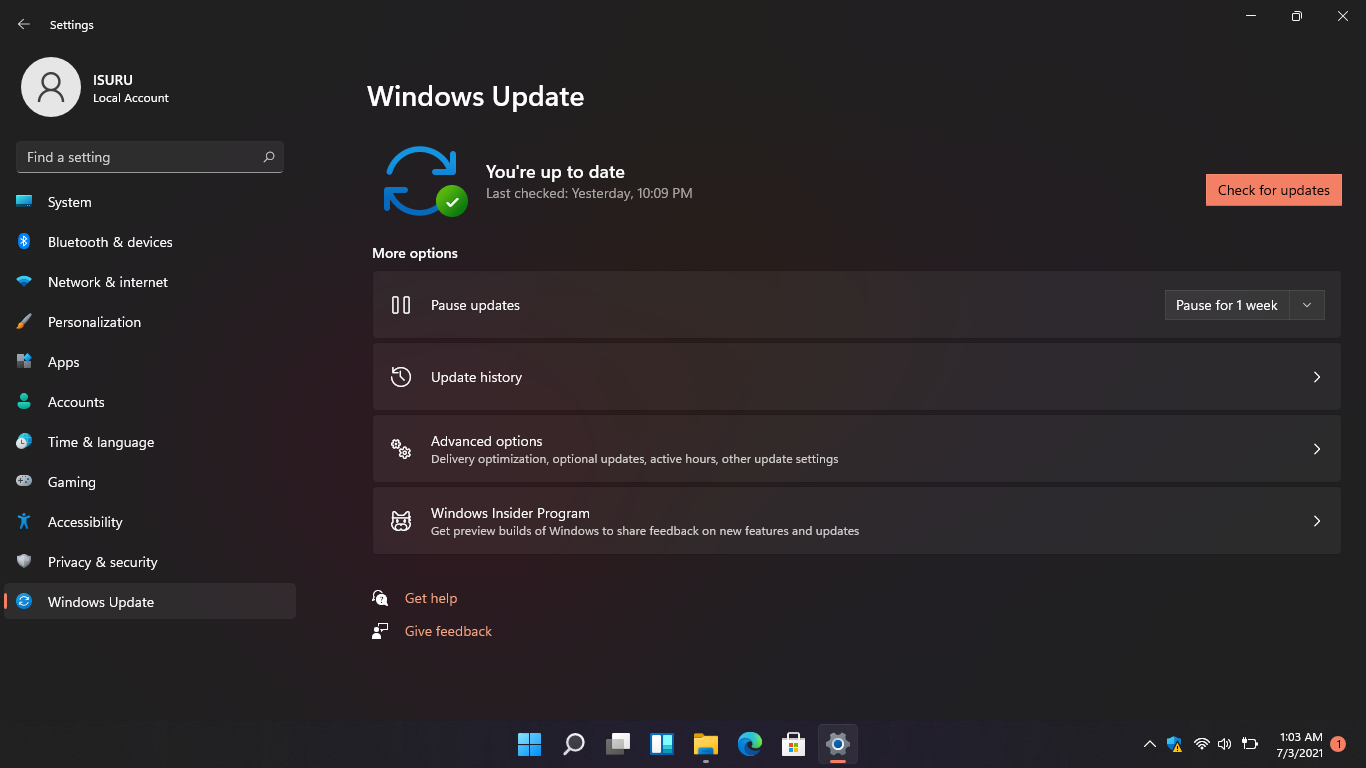Image resolution: width=1366 pixels, height=768 pixels.
Task: Open Update history chevron arrow
Action: click(x=1317, y=377)
